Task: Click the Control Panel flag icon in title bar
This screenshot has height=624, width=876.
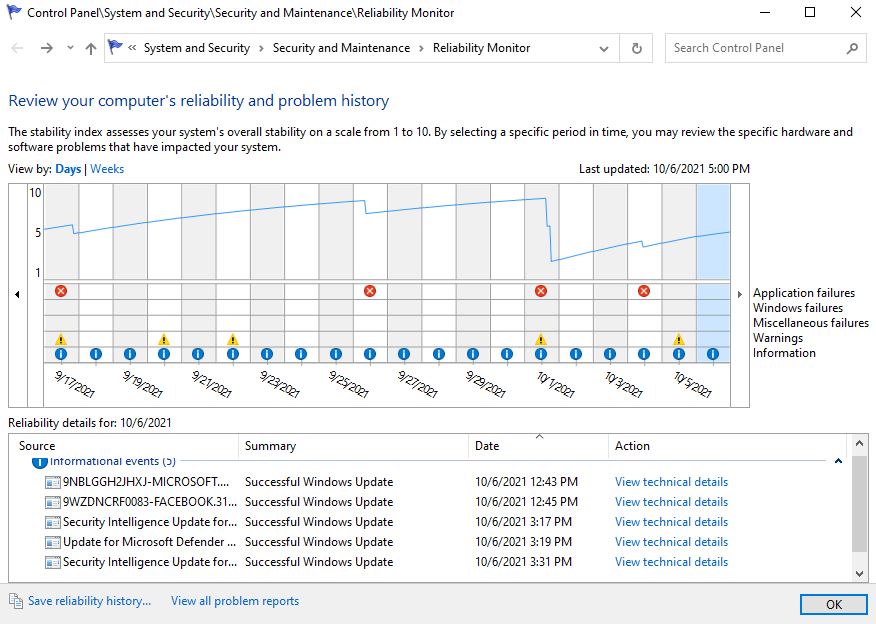Action: [x=13, y=12]
